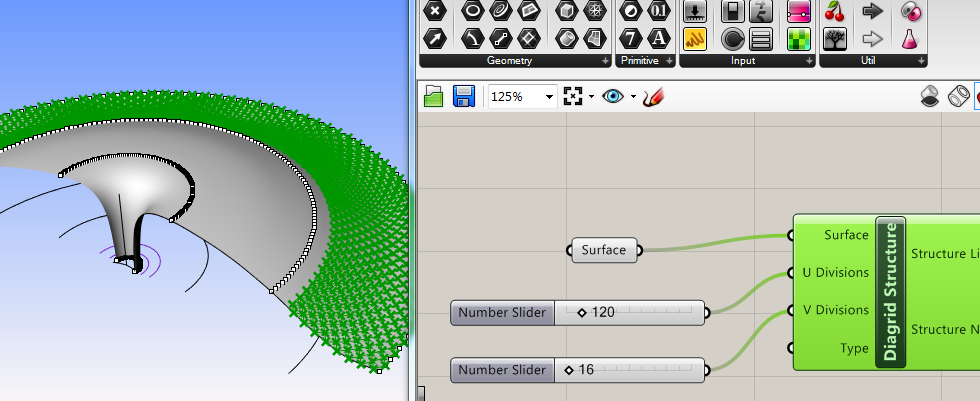Expand the Primitive panel category
This screenshot has width=980, height=401.
point(669,61)
